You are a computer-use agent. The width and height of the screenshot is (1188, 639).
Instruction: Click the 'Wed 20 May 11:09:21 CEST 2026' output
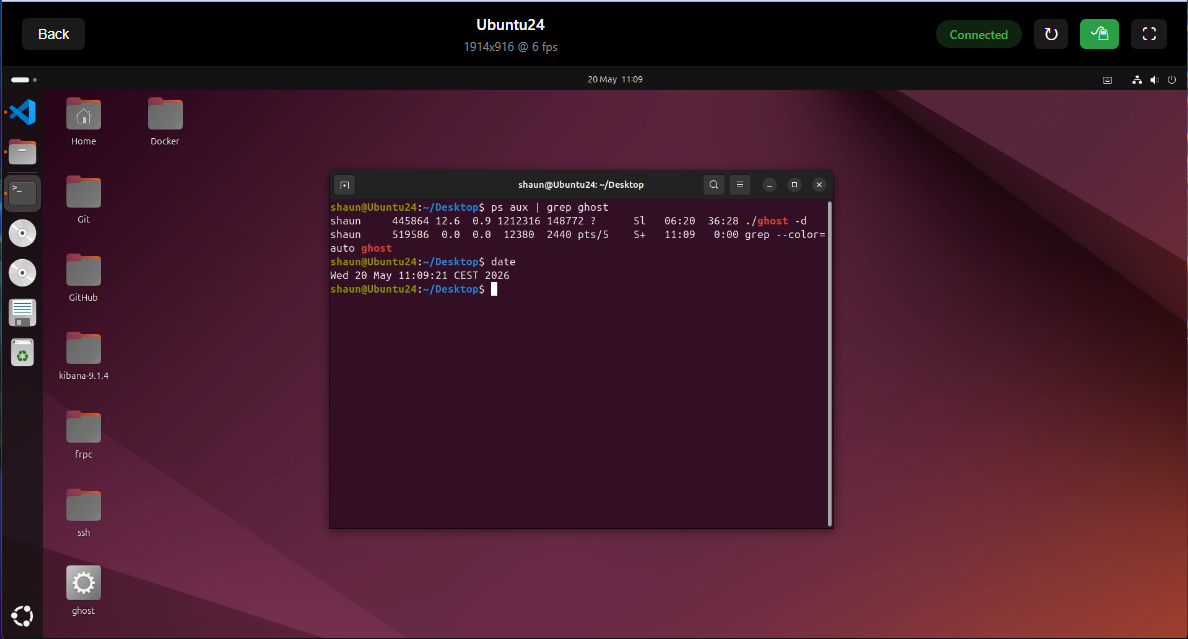pos(420,276)
